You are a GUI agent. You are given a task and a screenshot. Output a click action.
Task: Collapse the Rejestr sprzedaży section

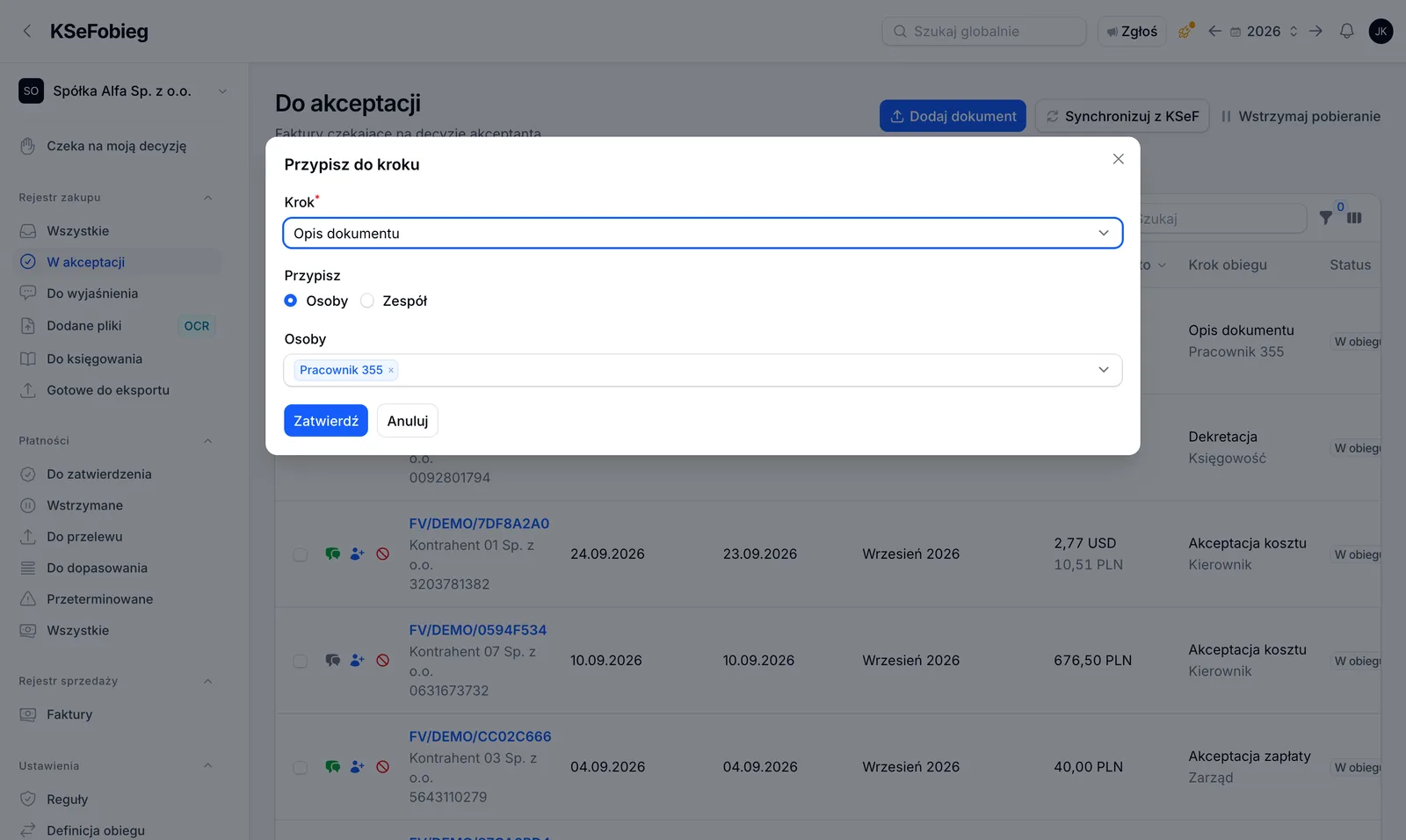[208, 682]
